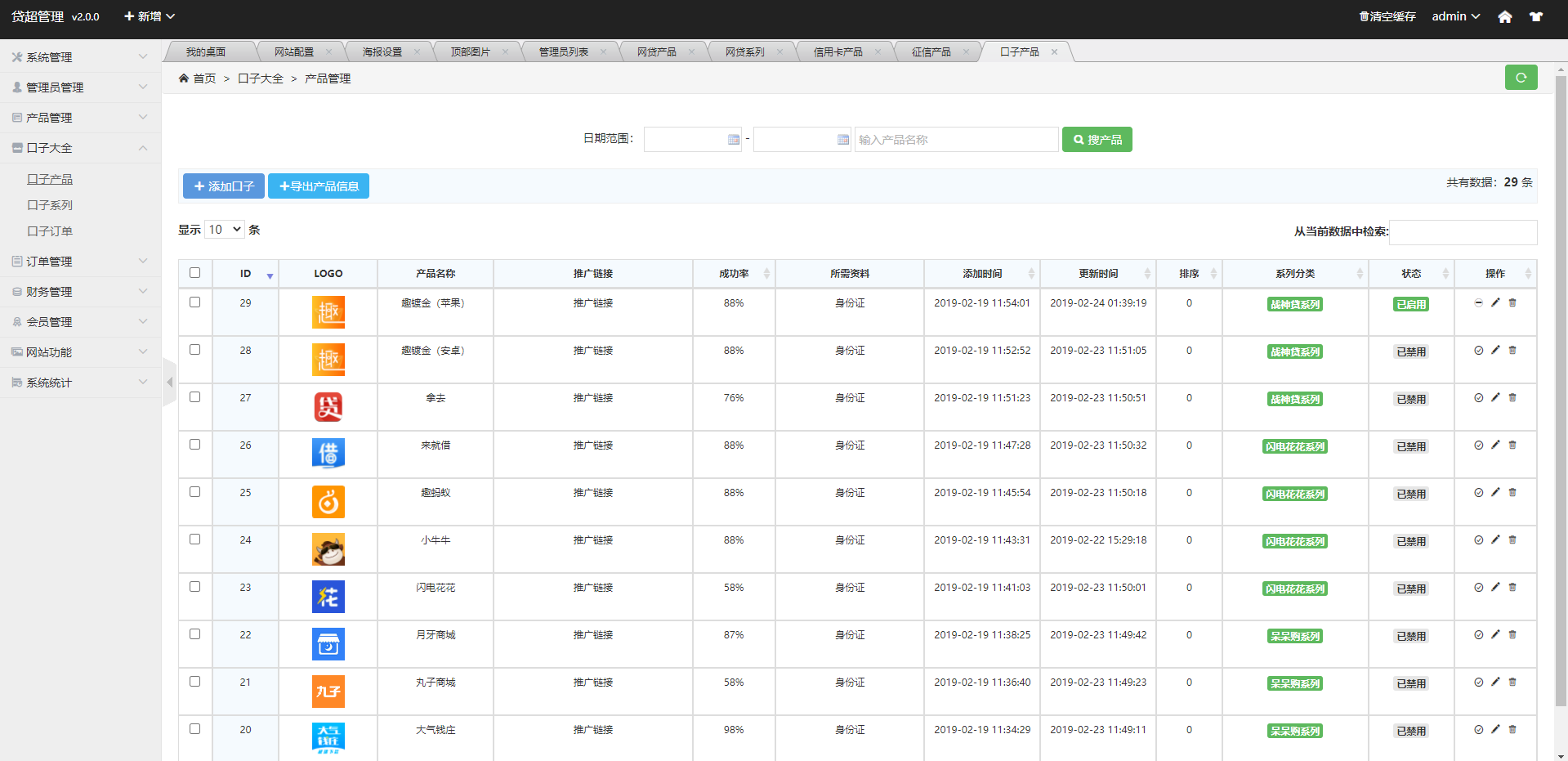The image size is (1568, 761).
Task: Collapse sidebar with left arrow handle
Action: [169, 382]
